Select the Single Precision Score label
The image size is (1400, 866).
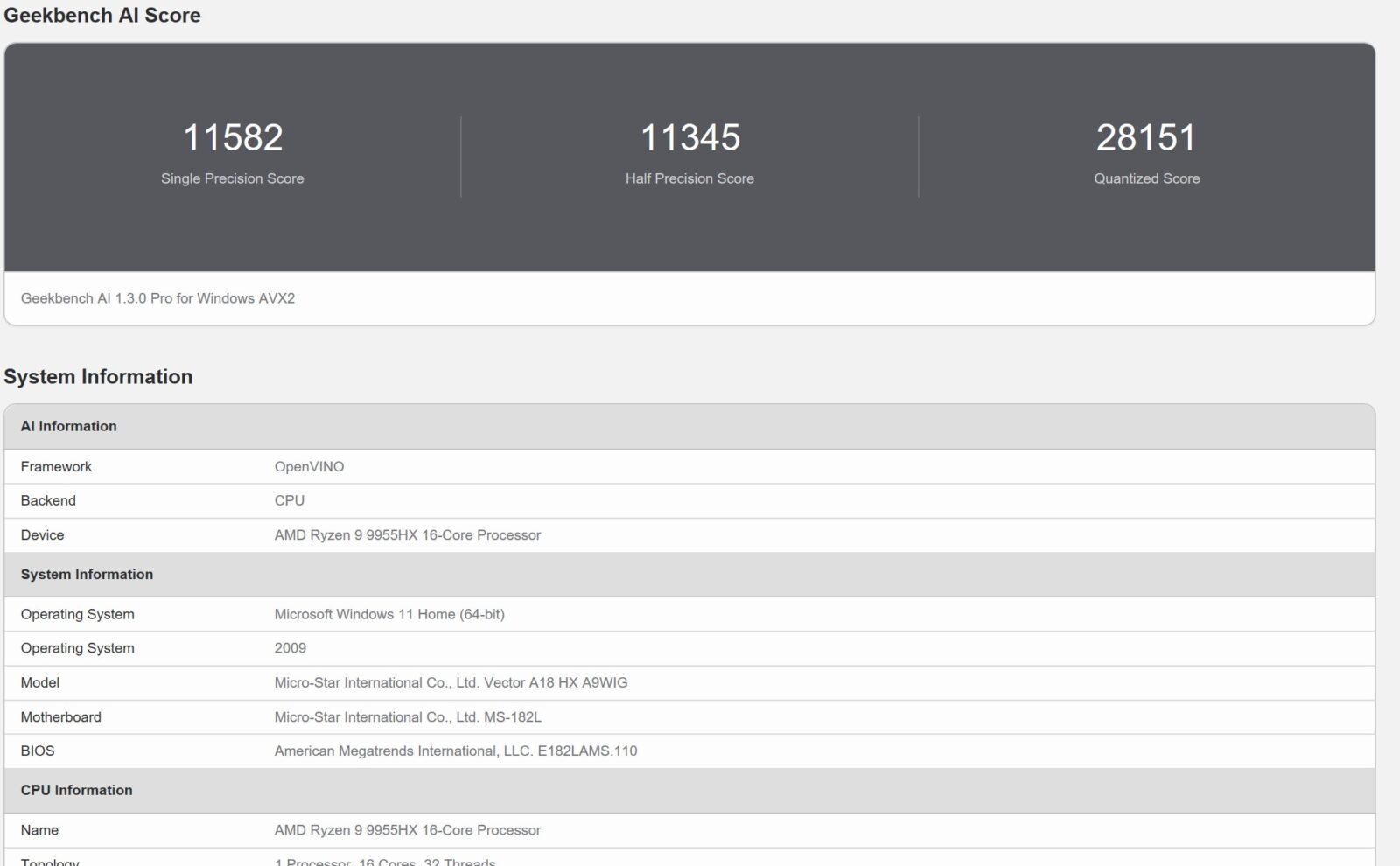click(x=233, y=178)
